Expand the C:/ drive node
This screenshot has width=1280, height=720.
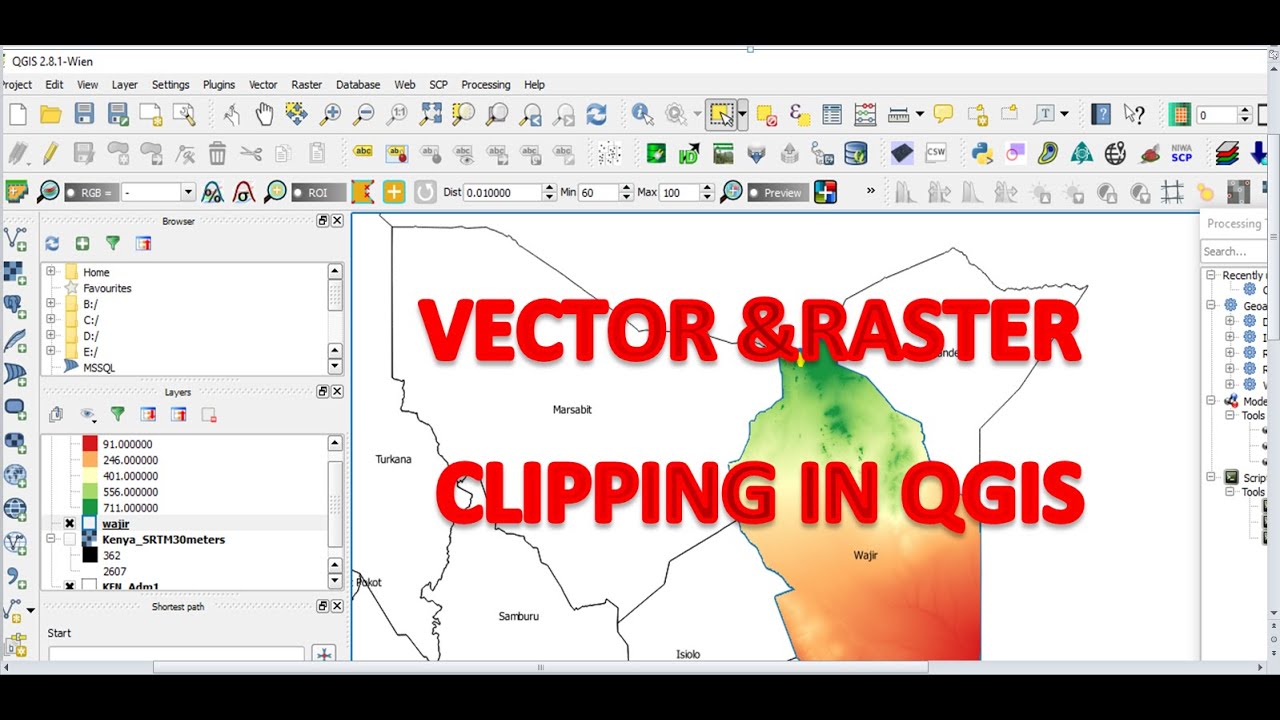point(50,320)
